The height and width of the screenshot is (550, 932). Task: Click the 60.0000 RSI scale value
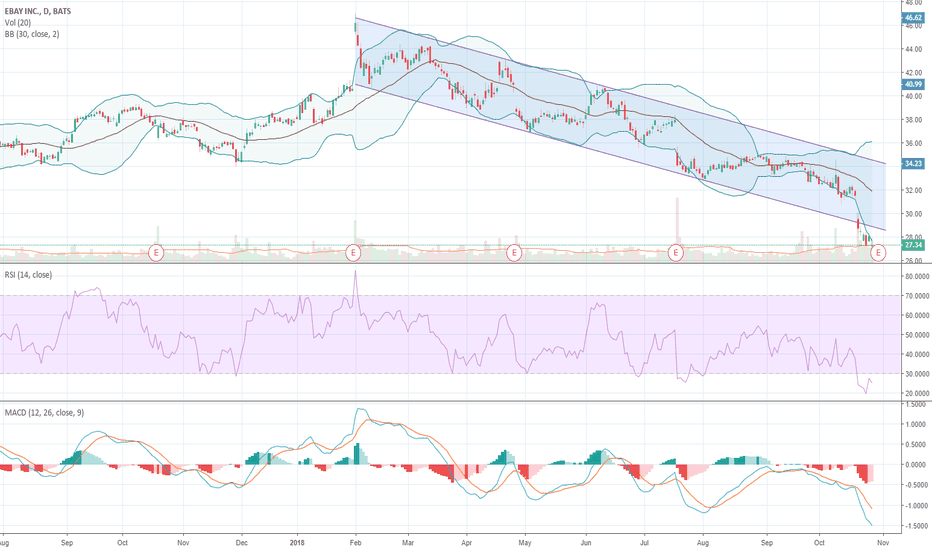917,315
